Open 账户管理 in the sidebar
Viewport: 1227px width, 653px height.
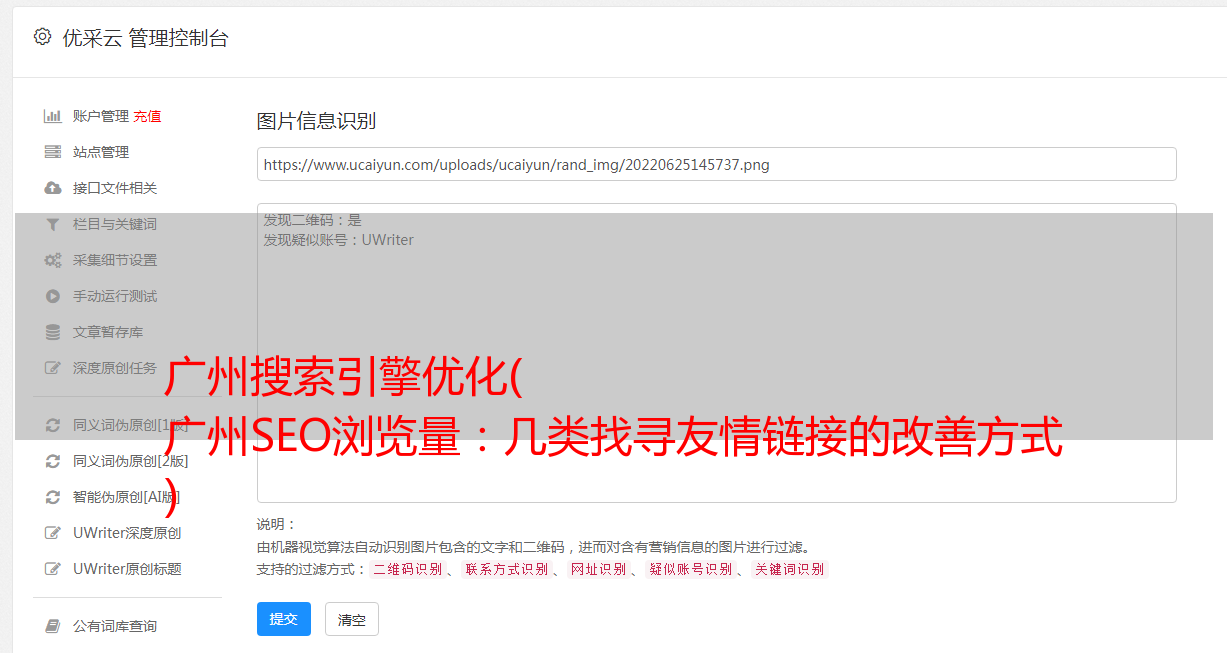101,116
